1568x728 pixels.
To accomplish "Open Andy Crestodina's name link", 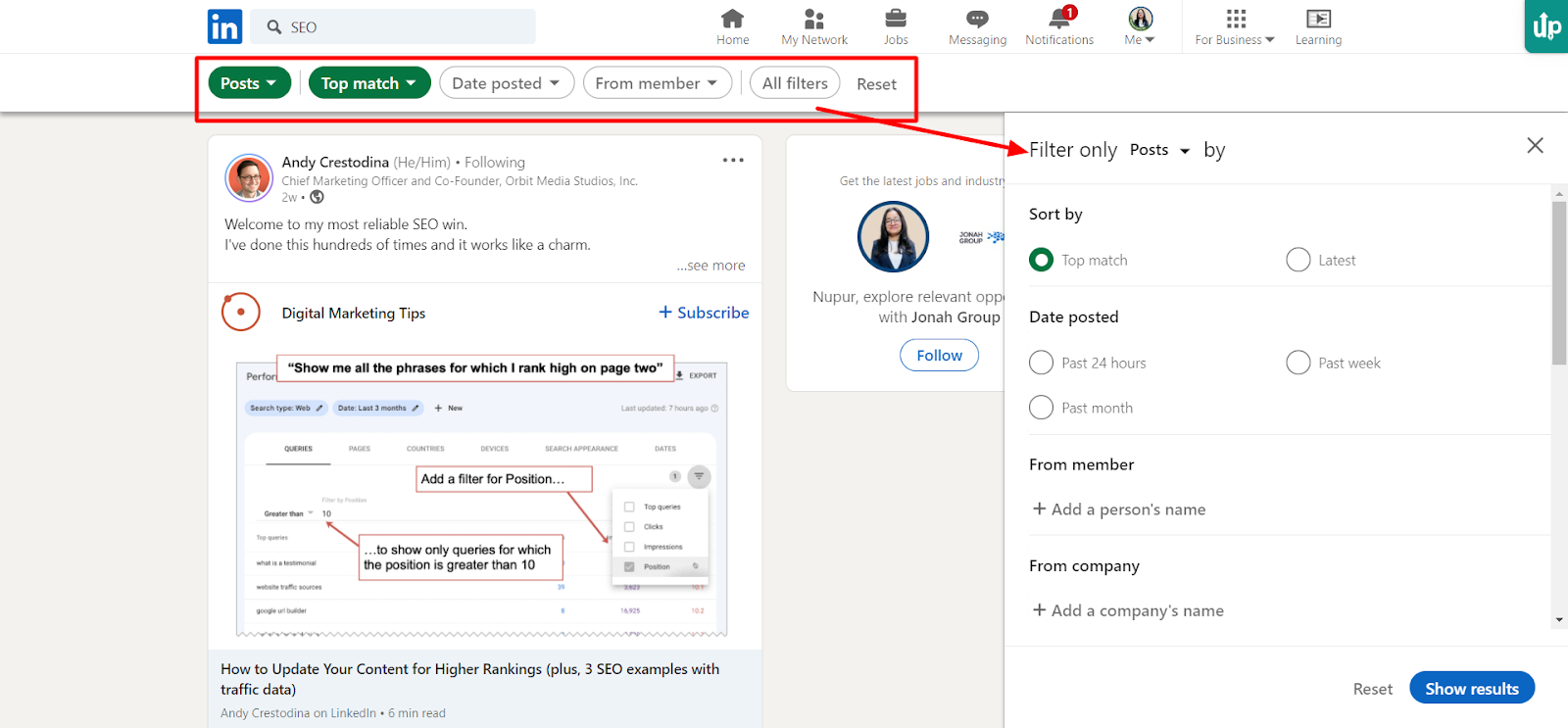I will [x=335, y=162].
